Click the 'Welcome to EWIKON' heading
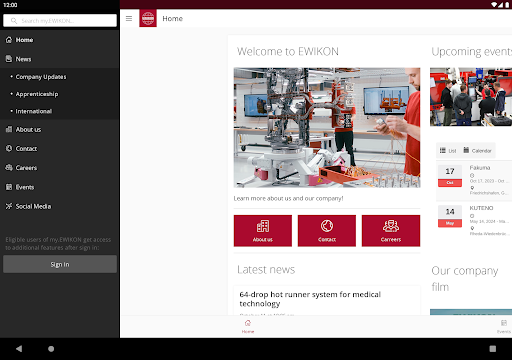This screenshot has height=360, width=512. (x=288, y=52)
